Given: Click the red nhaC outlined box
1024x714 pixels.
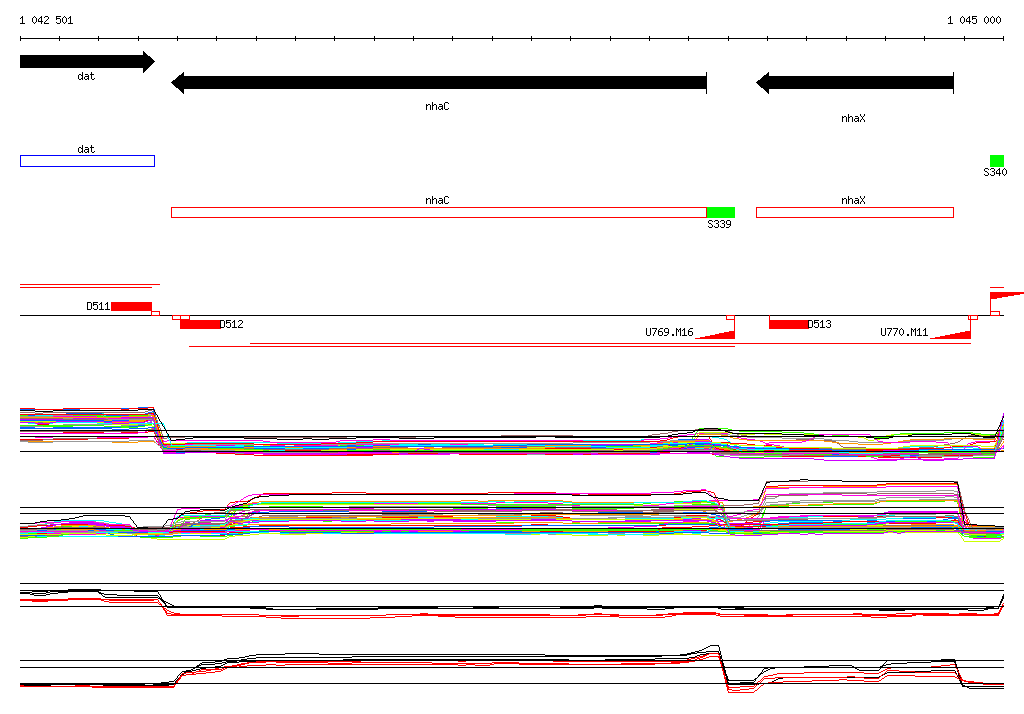Looking at the screenshot, I should point(439,212).
